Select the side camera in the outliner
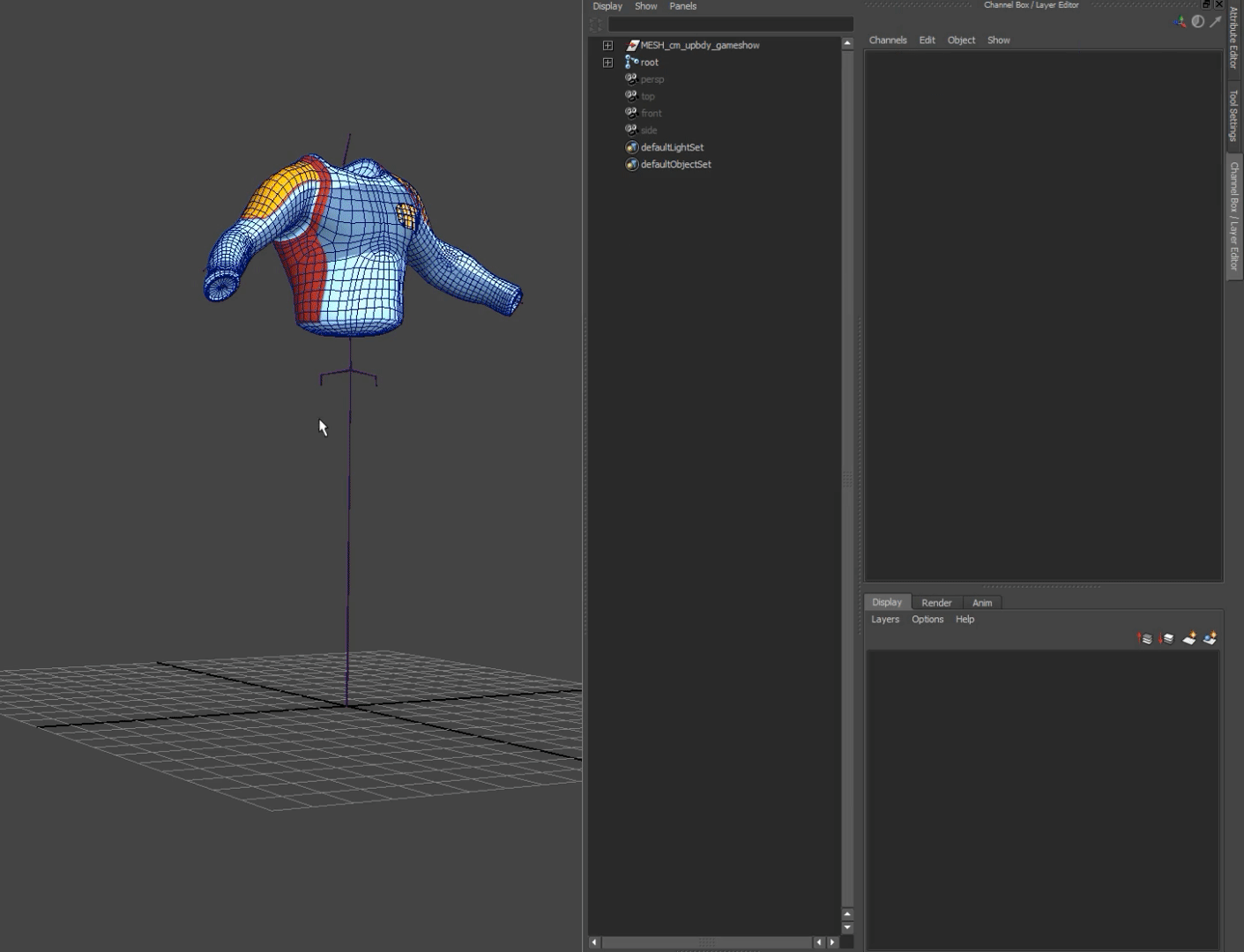This screenshot has height=952, width=1244. point(649,130)
